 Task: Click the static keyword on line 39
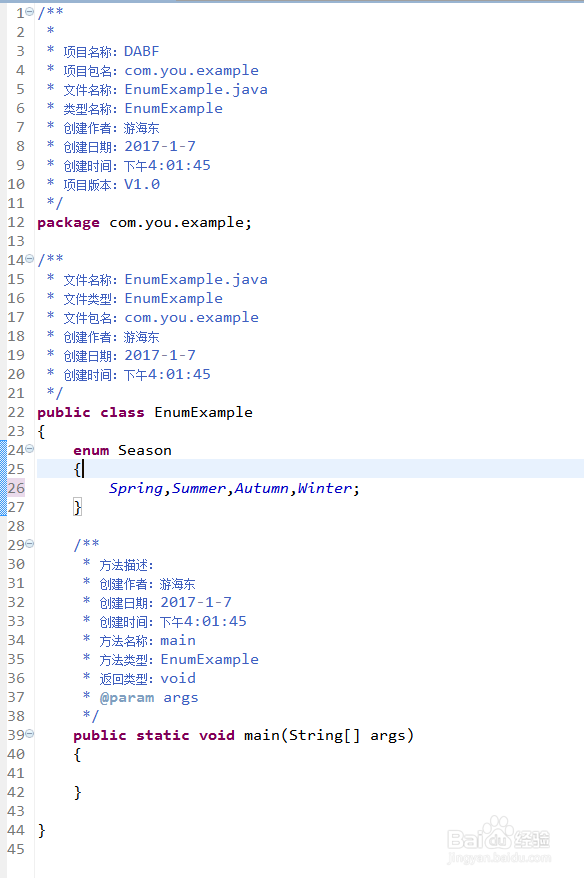tap(162, 735)
